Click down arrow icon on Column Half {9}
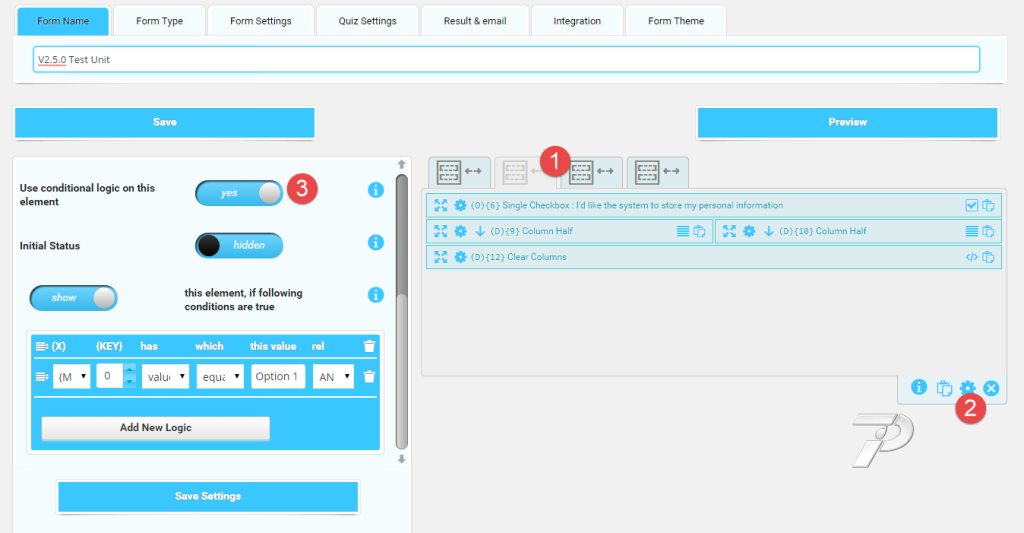This screenshot has height=533, width=1024. [479, 231]
